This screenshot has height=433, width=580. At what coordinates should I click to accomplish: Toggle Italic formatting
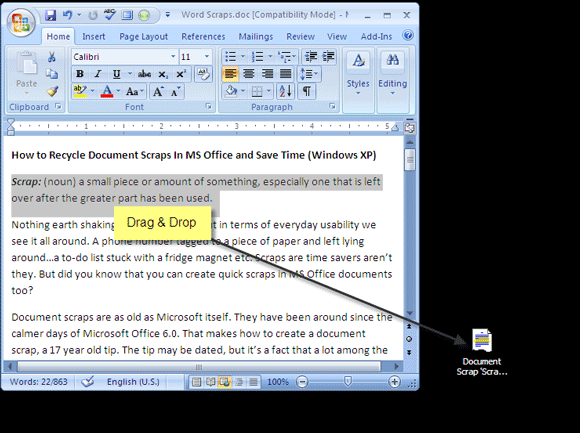pyautogui.click(x=98, y=74)
